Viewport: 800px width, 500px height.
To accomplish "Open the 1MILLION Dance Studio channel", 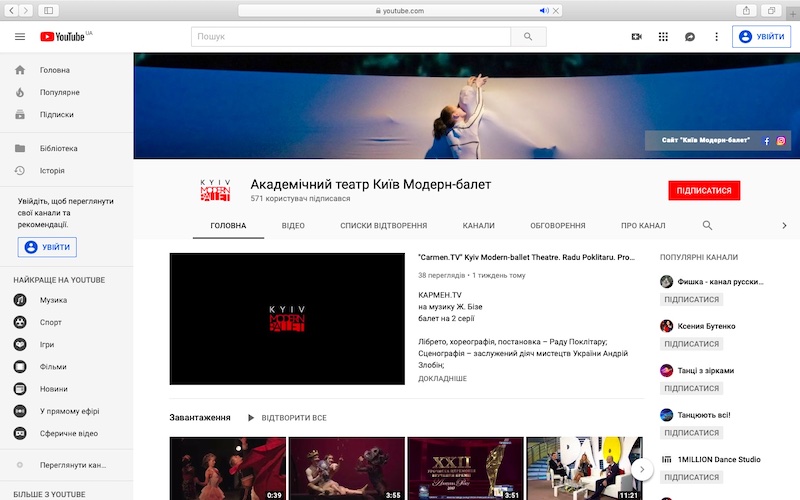I will click(x=711, y=459).
